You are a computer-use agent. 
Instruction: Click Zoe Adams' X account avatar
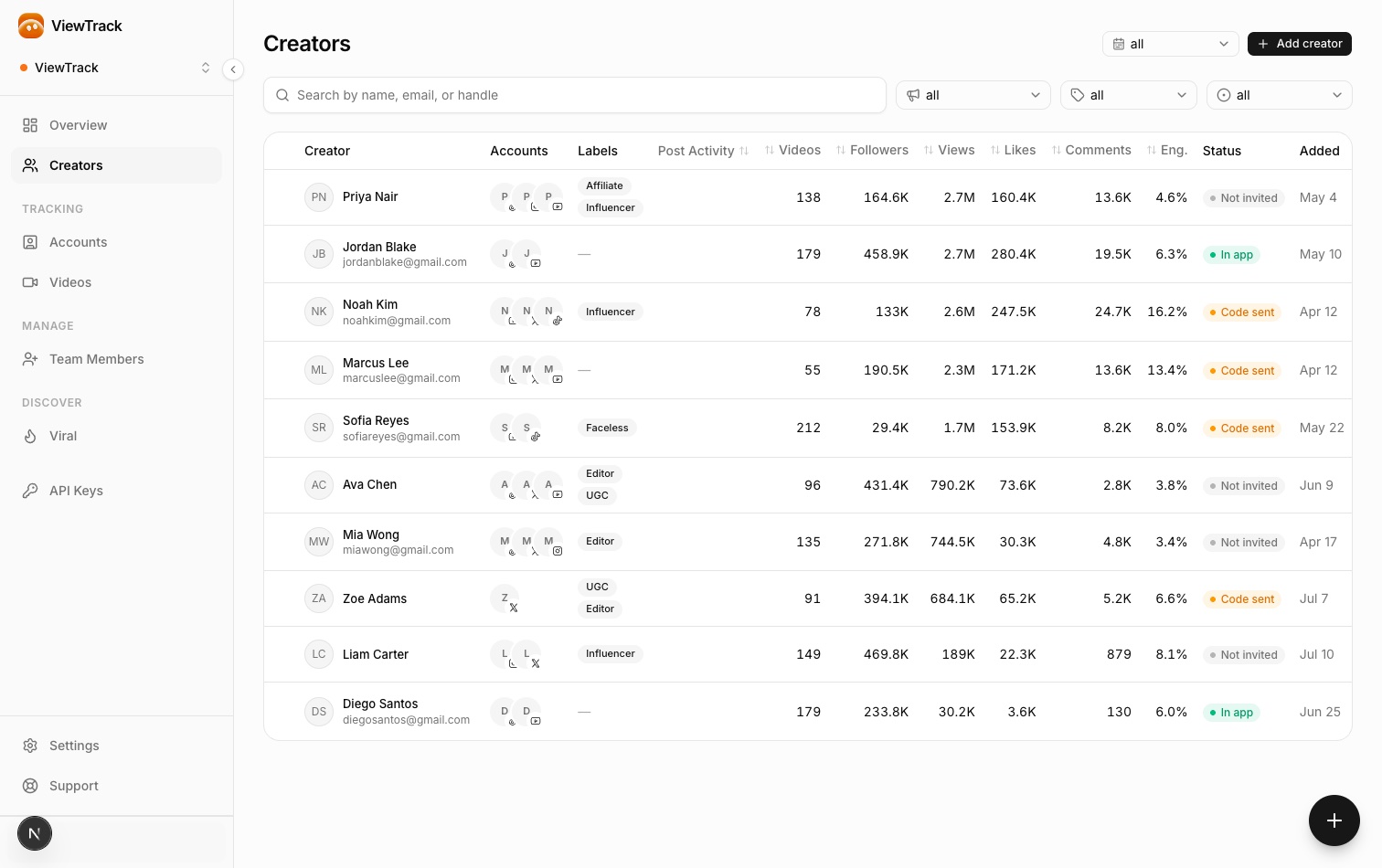(505, 599)
